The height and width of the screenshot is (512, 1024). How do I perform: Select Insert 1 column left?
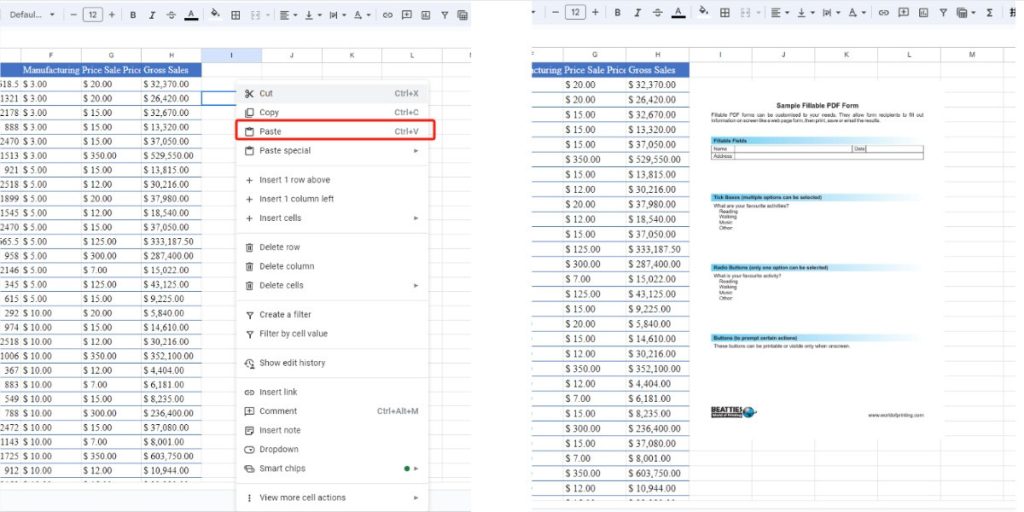[332, 199]
